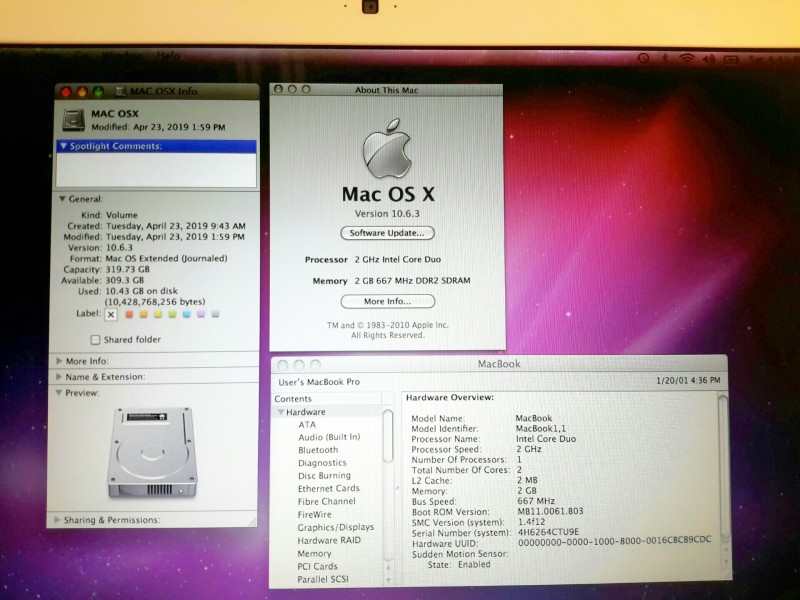Collapse the Preview section
800x600 pixels.
59,392
